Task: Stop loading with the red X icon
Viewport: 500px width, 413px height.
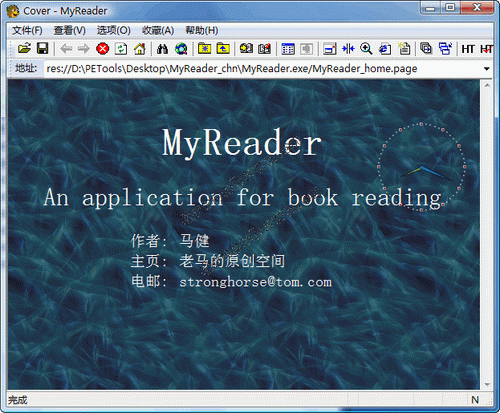Action: 102,49
